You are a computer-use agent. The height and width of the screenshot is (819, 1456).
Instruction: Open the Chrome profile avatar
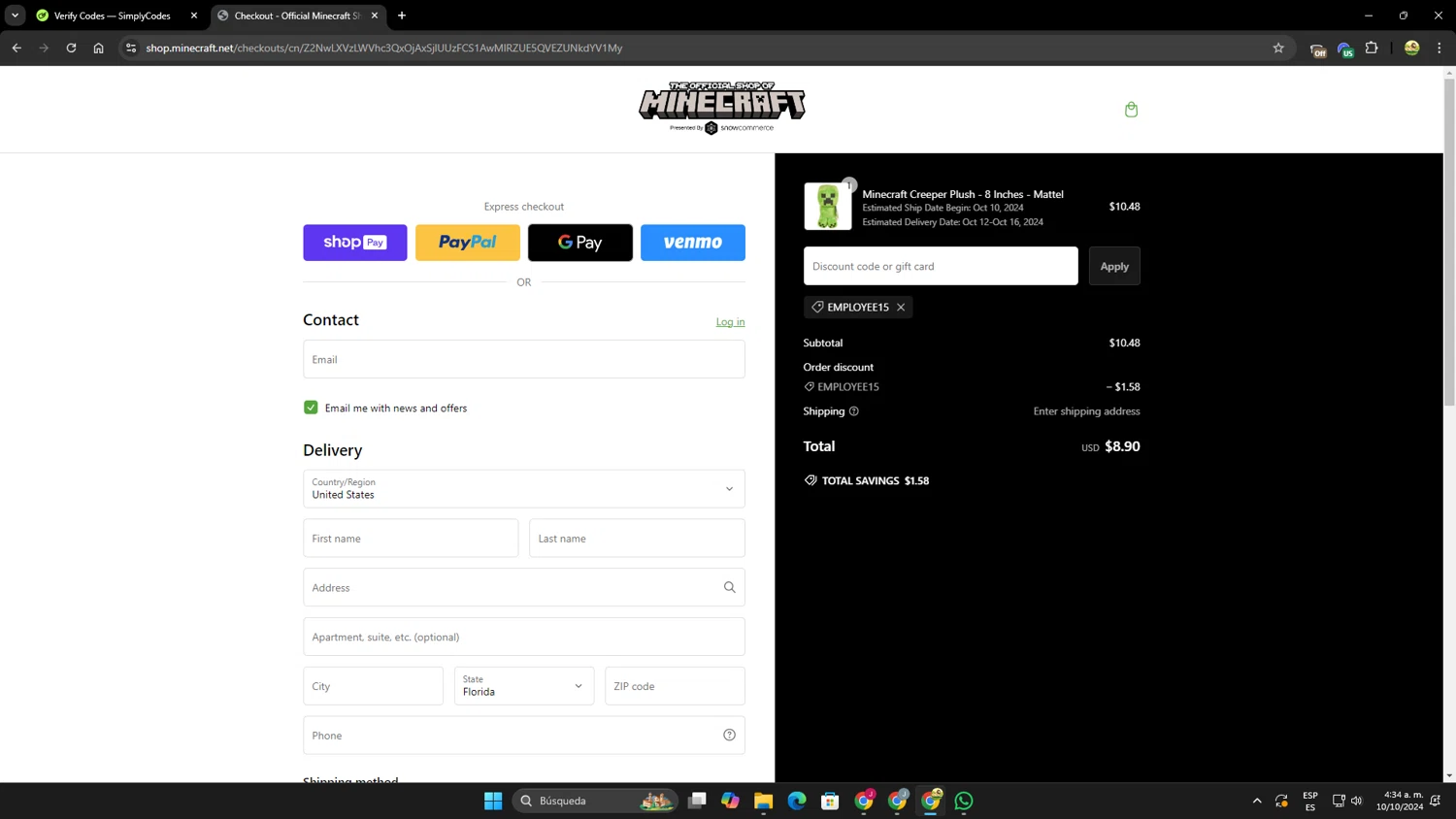(1411, 48)
